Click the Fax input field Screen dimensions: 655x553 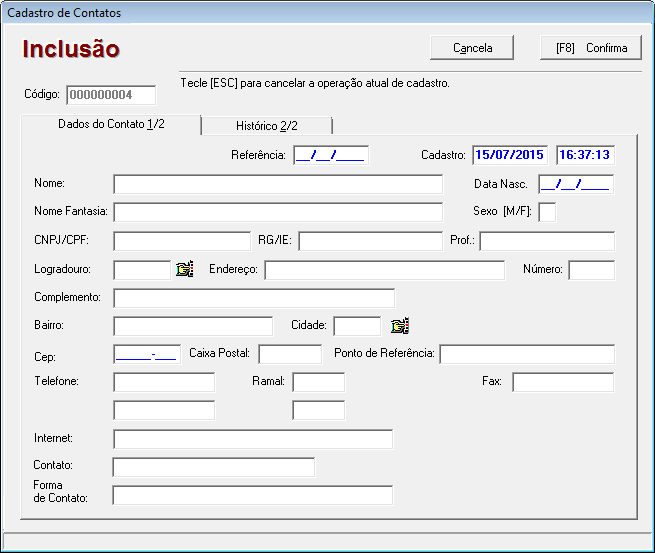pos(563,382)
